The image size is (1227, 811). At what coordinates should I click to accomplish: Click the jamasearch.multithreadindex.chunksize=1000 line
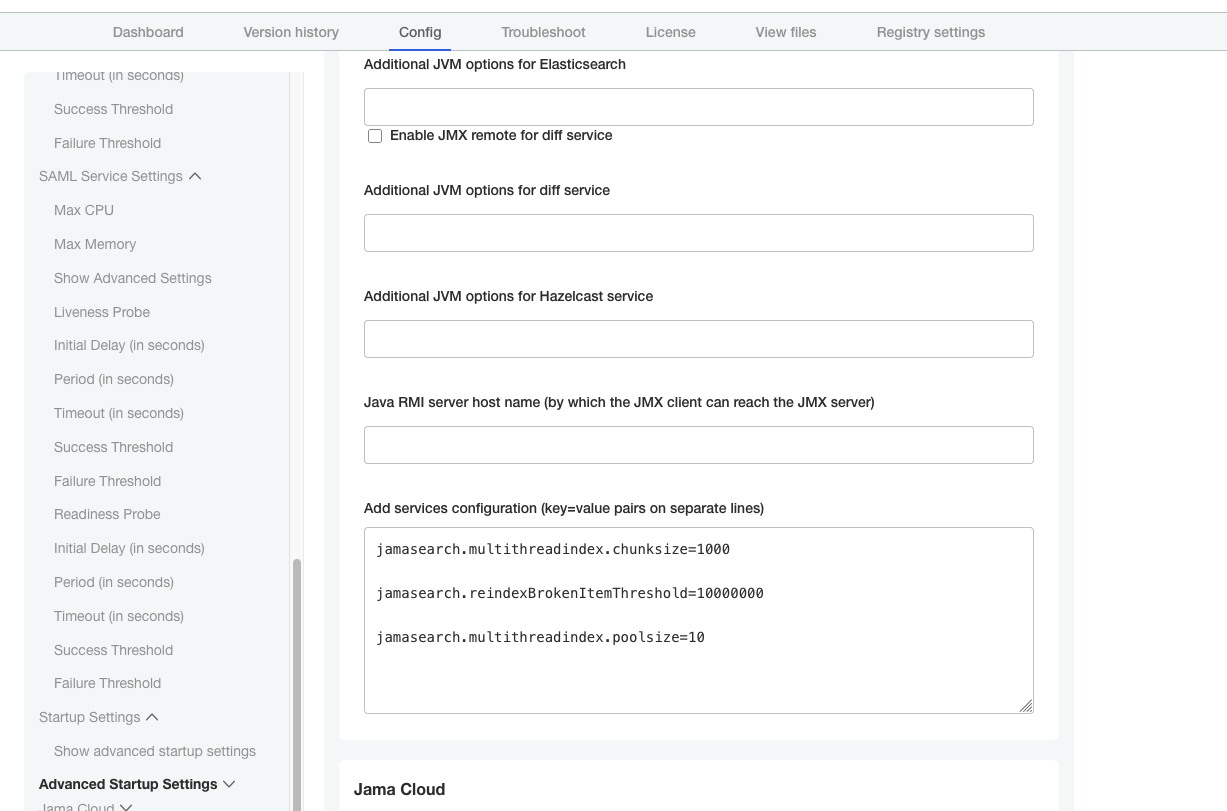(x=553, y=549)
